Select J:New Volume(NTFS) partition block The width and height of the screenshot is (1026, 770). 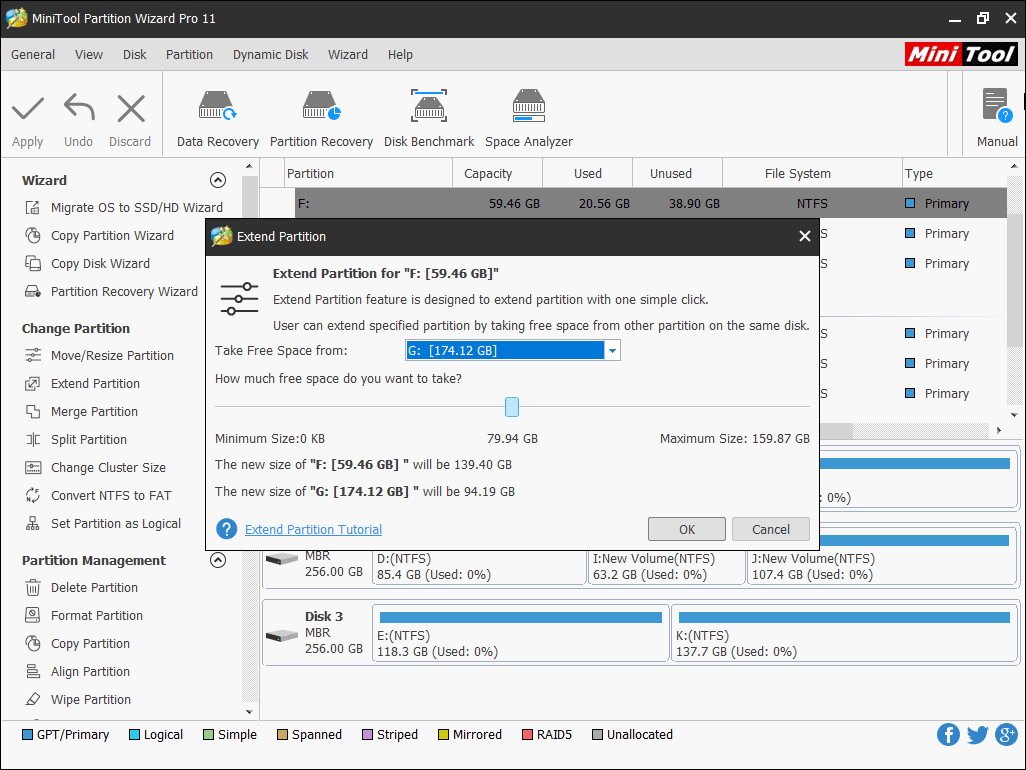pos(882,567)
